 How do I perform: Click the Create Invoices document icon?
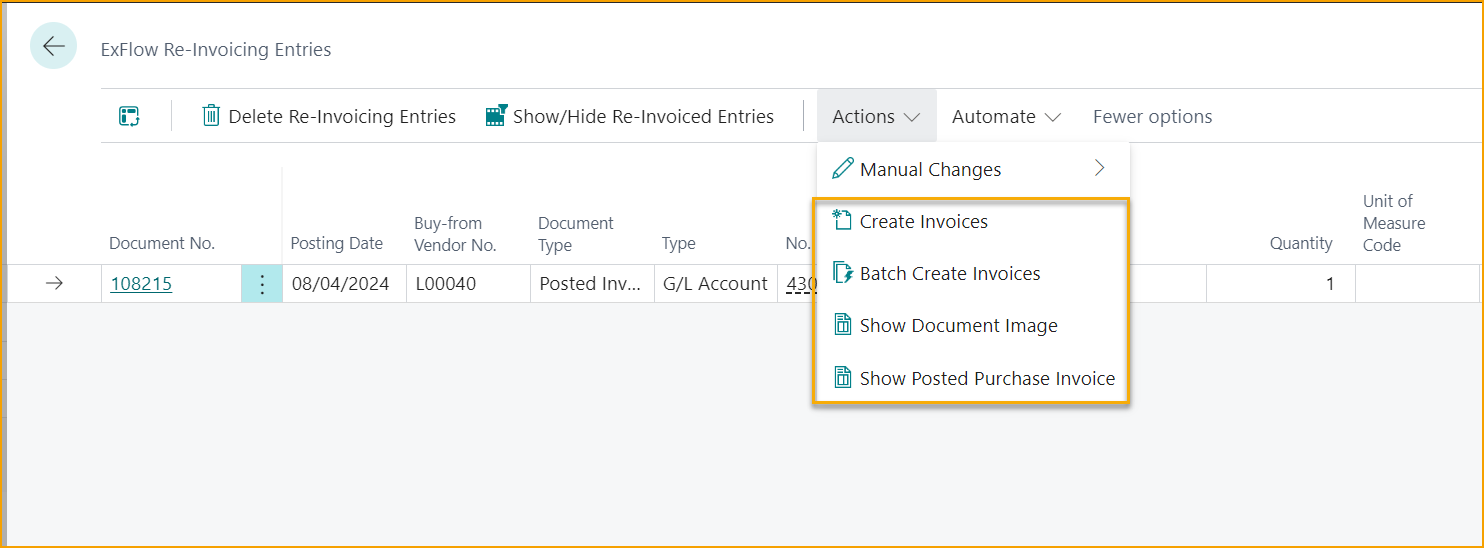click(x=842, y=222)
